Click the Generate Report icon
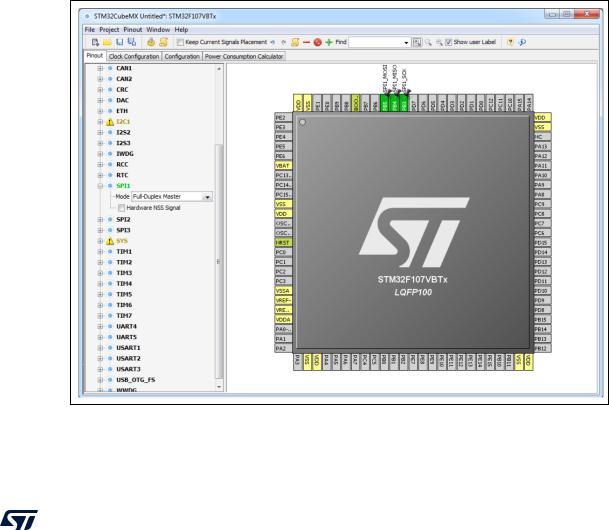The height and width of the screenshot is (530, 609). click(x=164, y=42)
